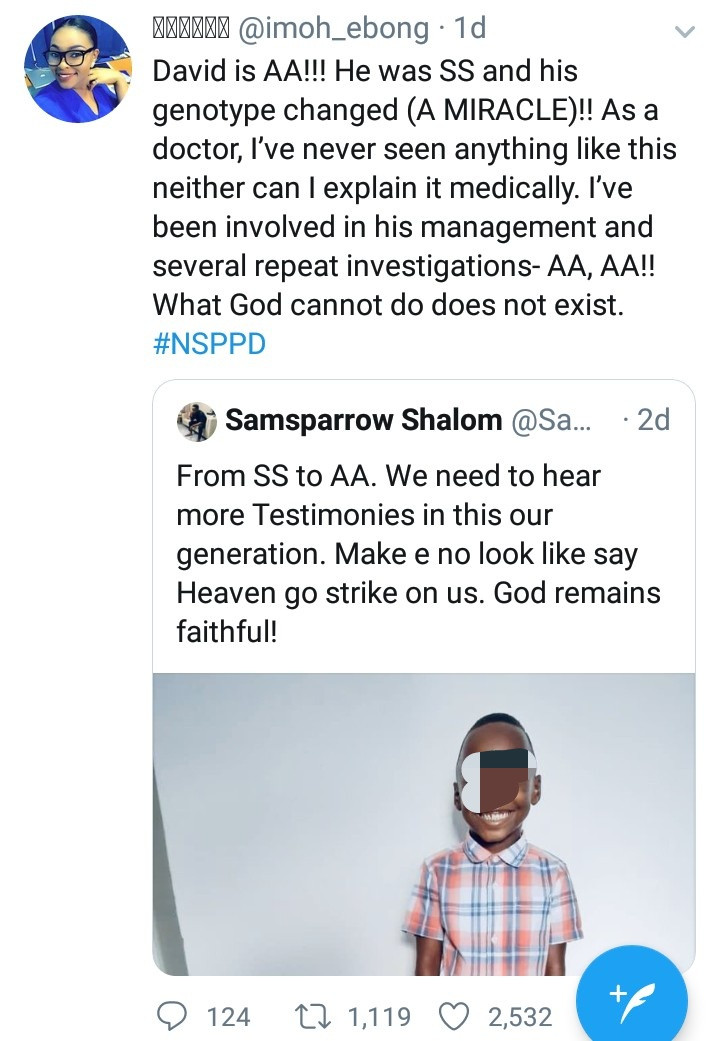Tap the Samsparrow Shalom display name
This screenshot has width=720, height=1041.
point(364,420)
